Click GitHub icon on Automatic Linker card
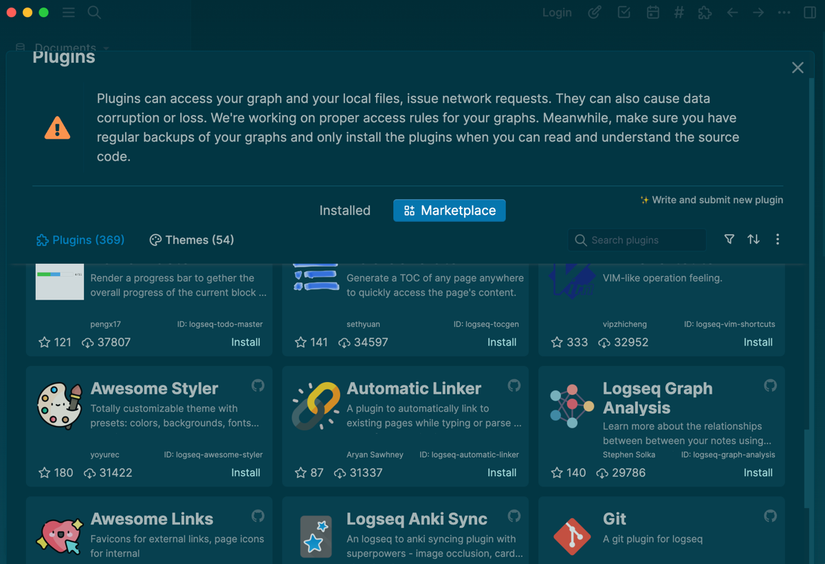 (514, 386)
